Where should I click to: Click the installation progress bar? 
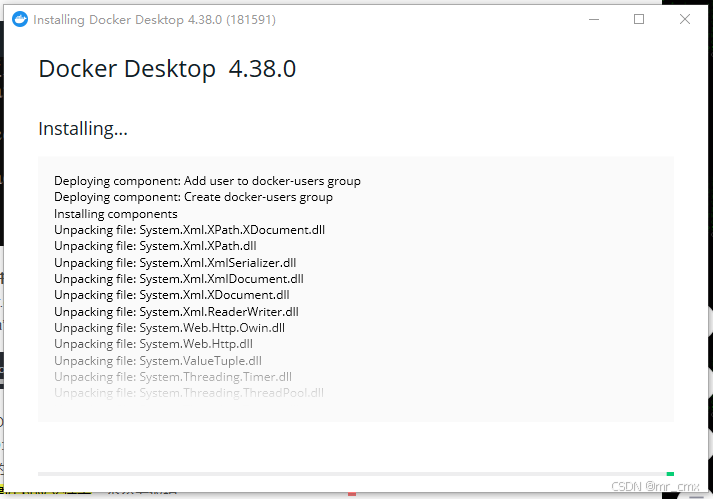[356, 474]
